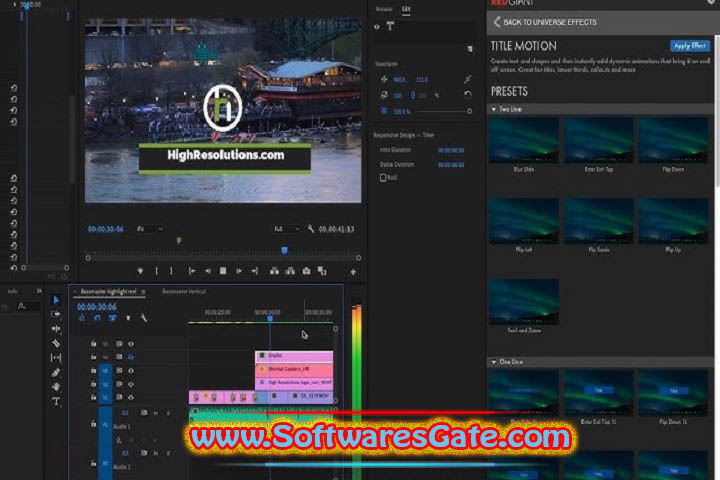Select the Razor tool
720x480 pixels.
(56, 343)
